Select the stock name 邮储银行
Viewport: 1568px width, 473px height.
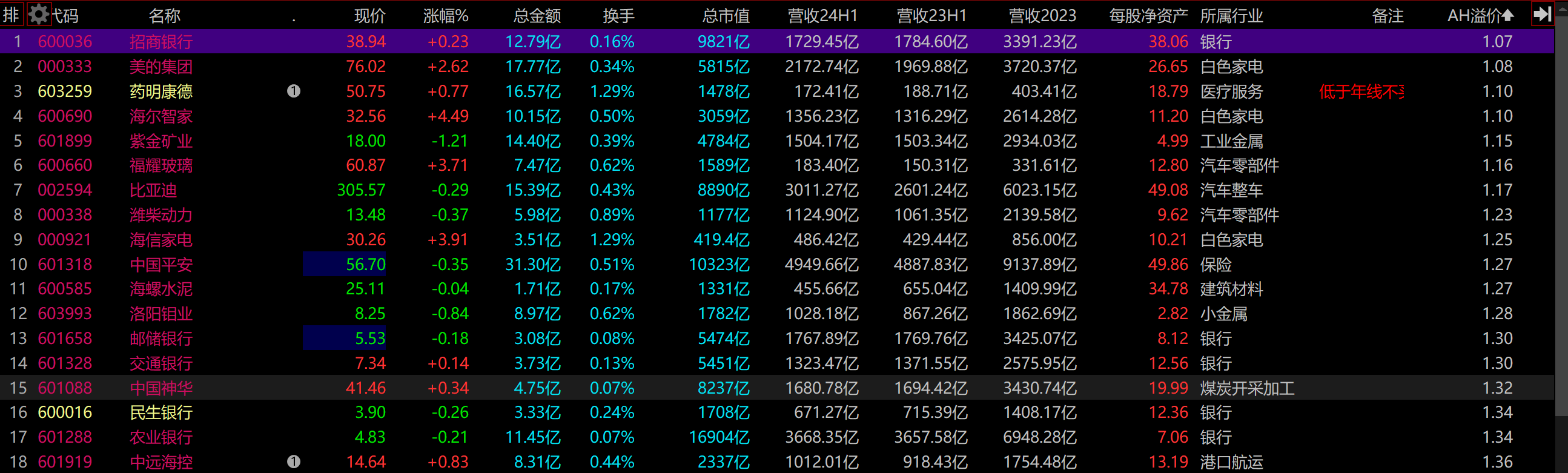[x=160, y=339]
